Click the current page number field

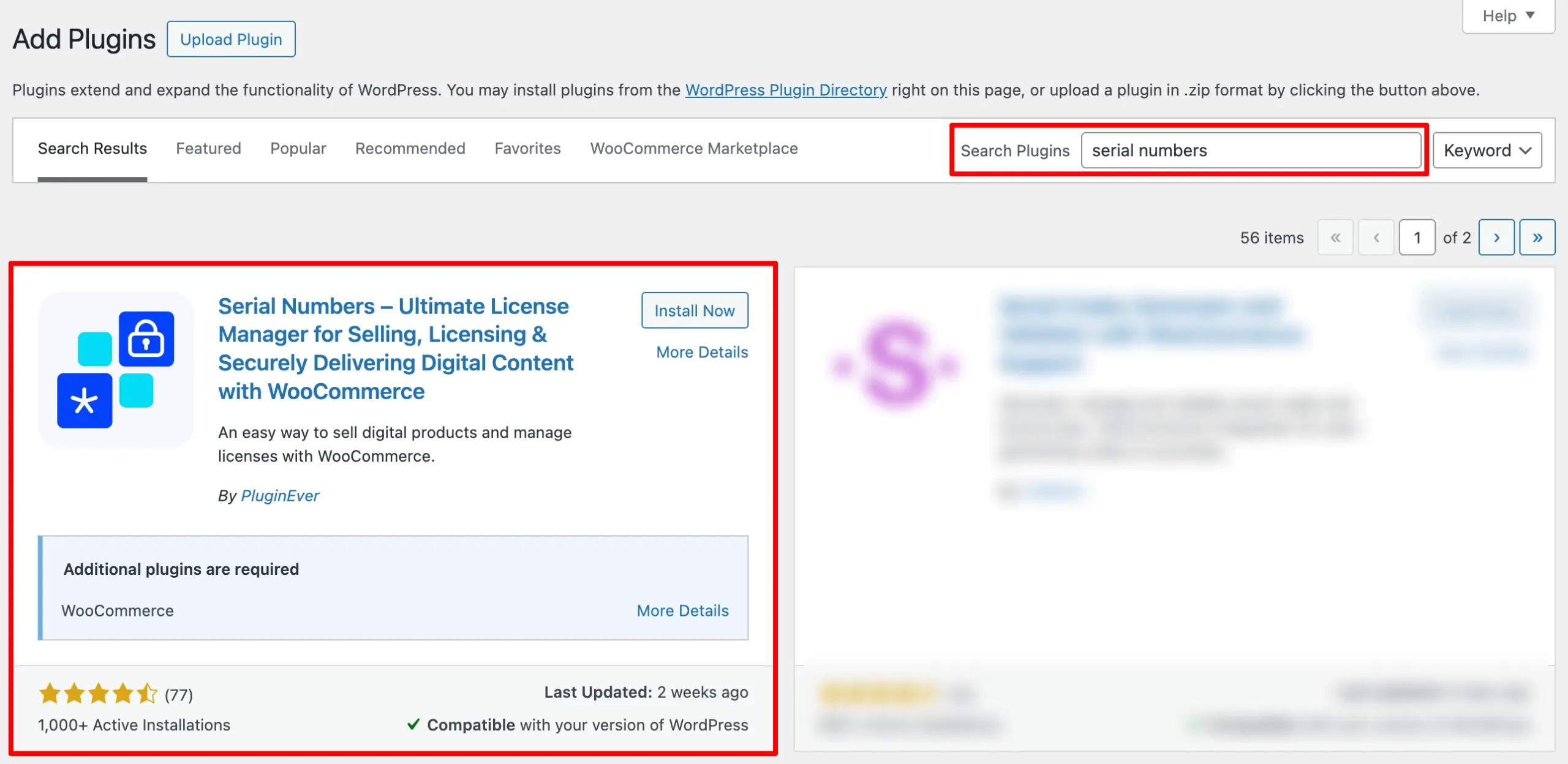click(x=1417, y=238)
